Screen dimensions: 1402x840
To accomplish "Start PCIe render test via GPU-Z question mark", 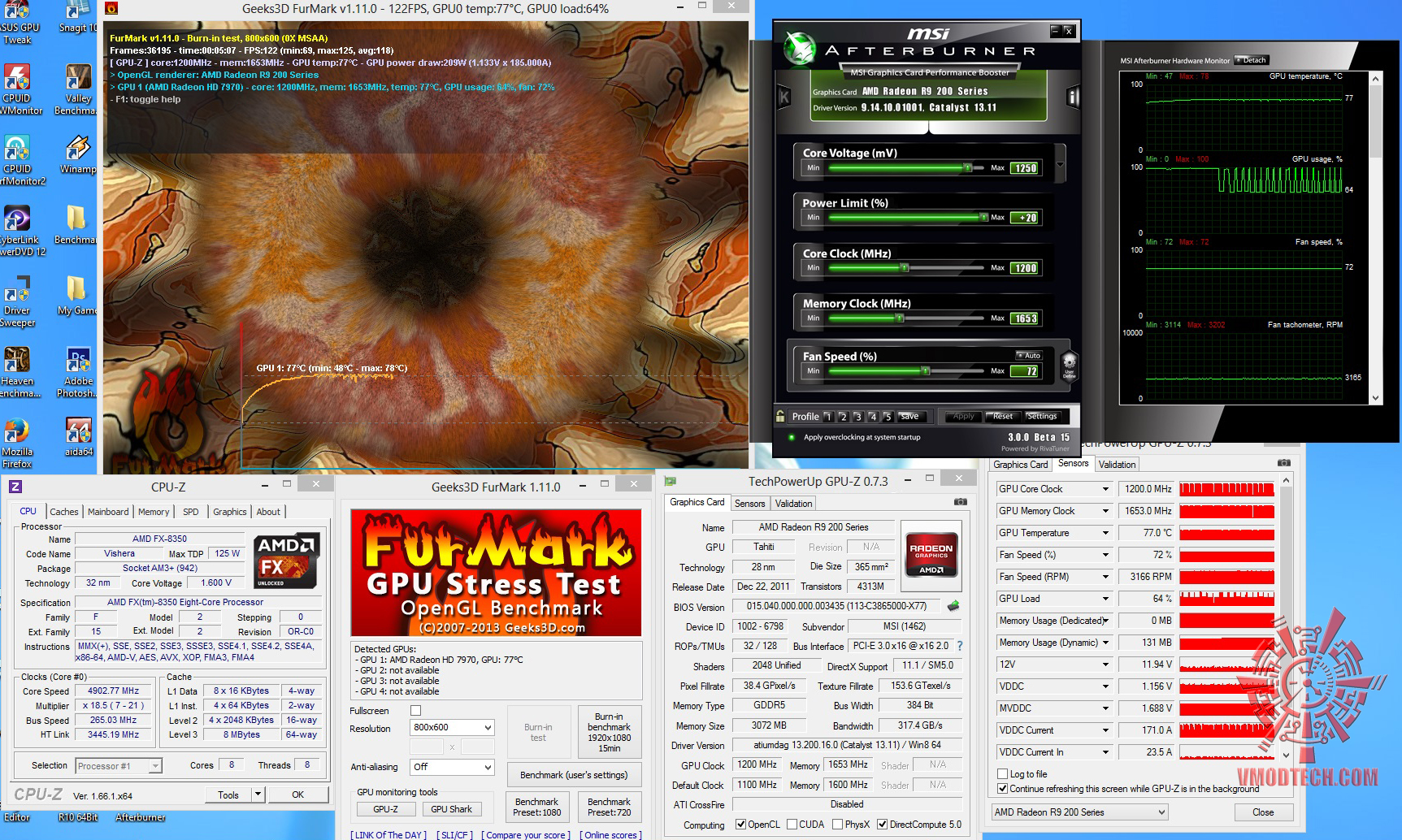I will 959,646.
